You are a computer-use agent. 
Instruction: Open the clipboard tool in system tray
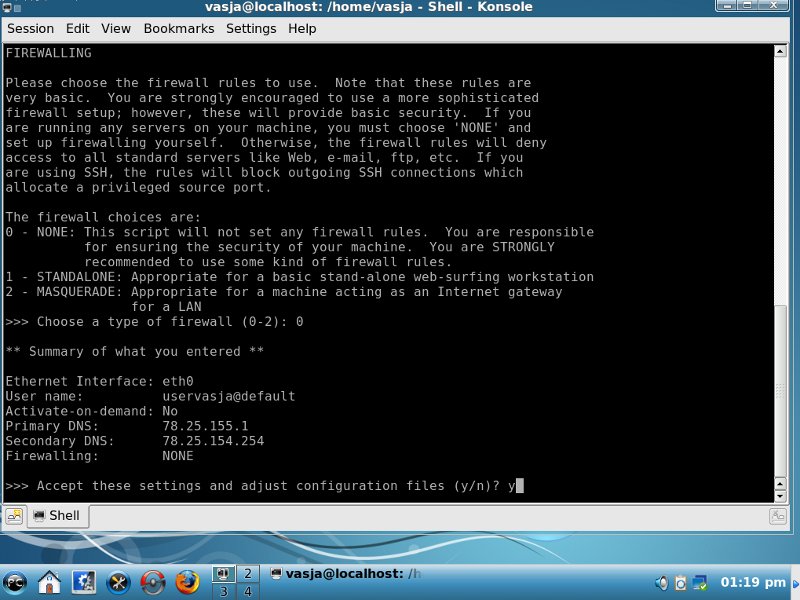pyautogui.click(x=680, y=582)
